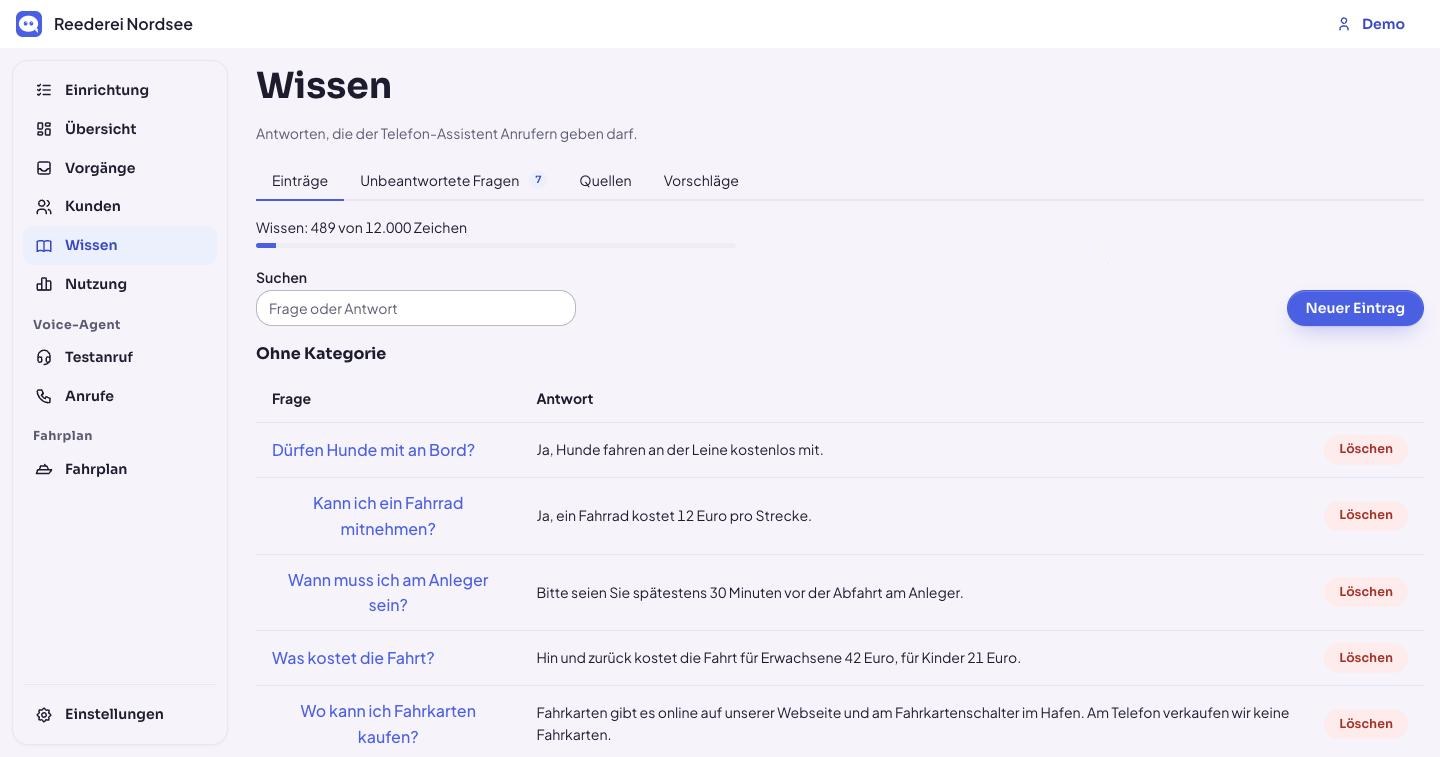Navigate to Kunden
Screen dimensions: 1440x757
point(120,206)
